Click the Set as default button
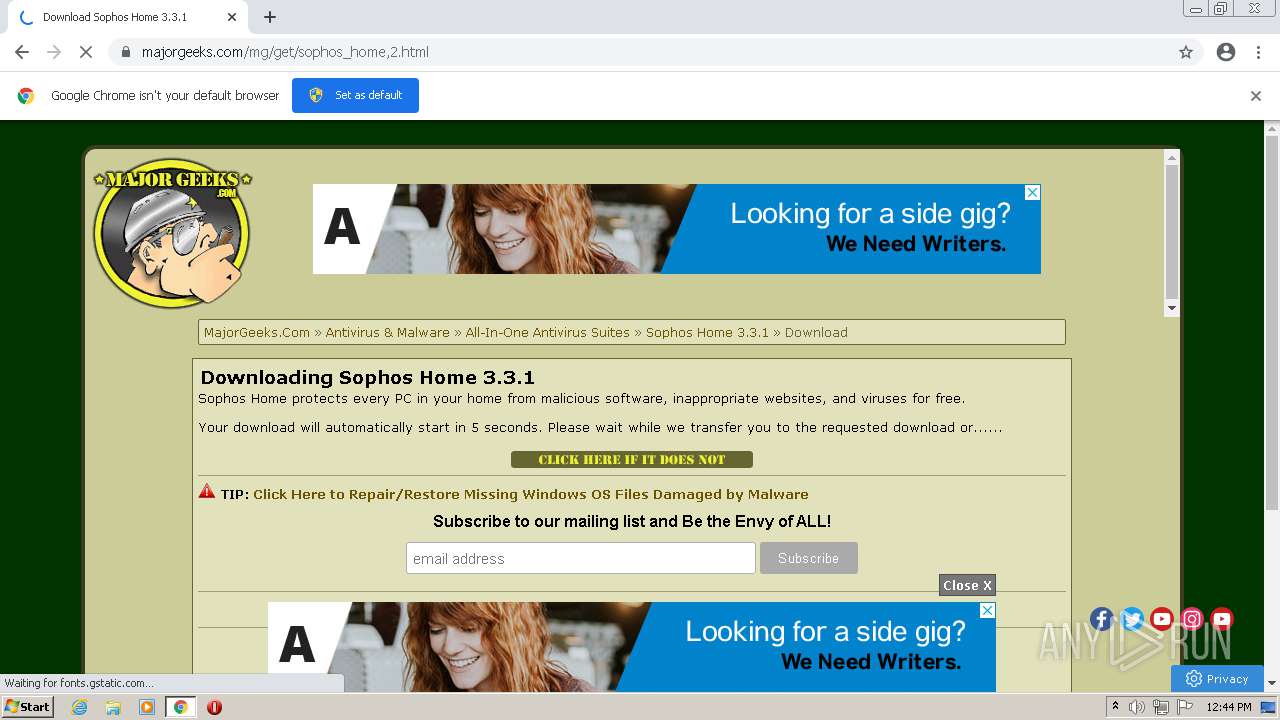Screen dimensions: 1280x720 [355, 95]
